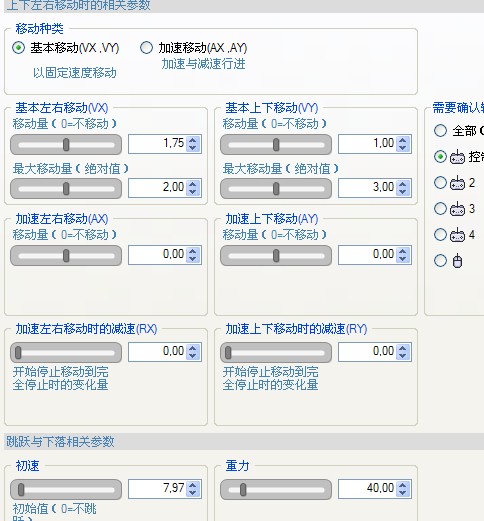Increase VX 最大移动量 with the up arrow
484x521 pixels.
(x=193, y=184)
